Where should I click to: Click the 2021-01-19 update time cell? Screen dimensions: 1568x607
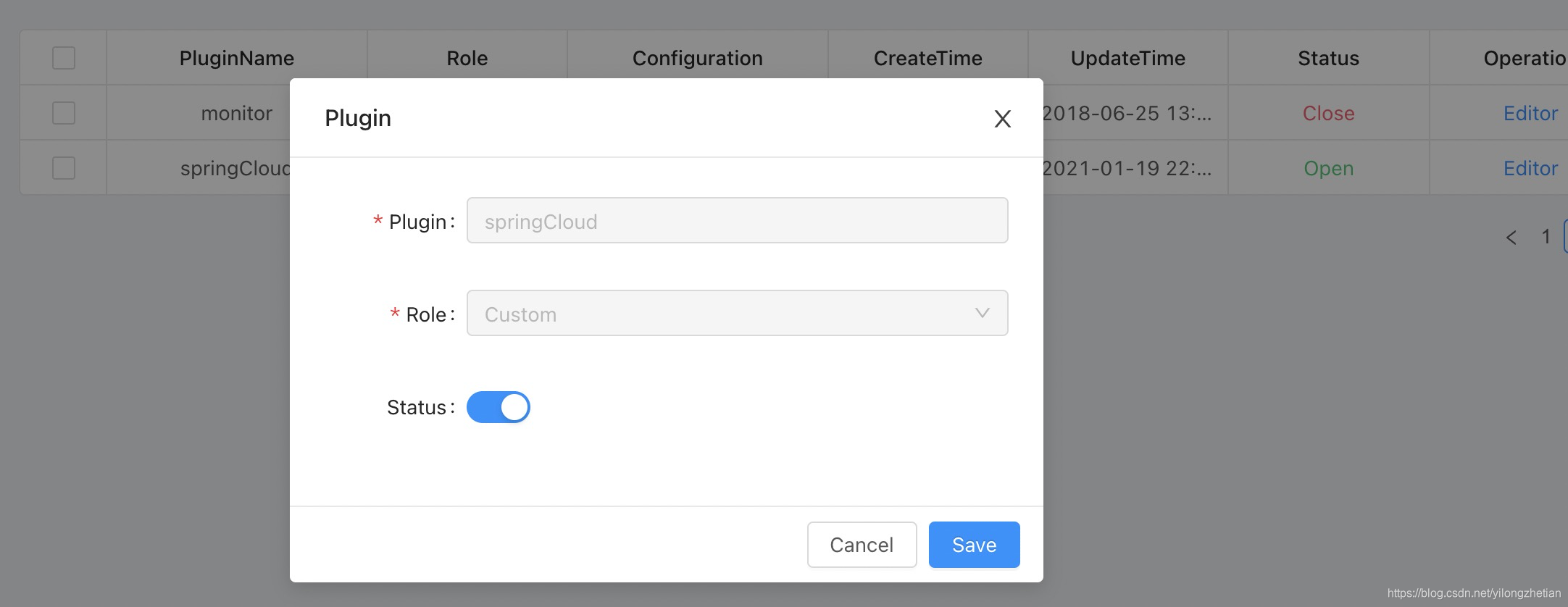coord(1127,168)
